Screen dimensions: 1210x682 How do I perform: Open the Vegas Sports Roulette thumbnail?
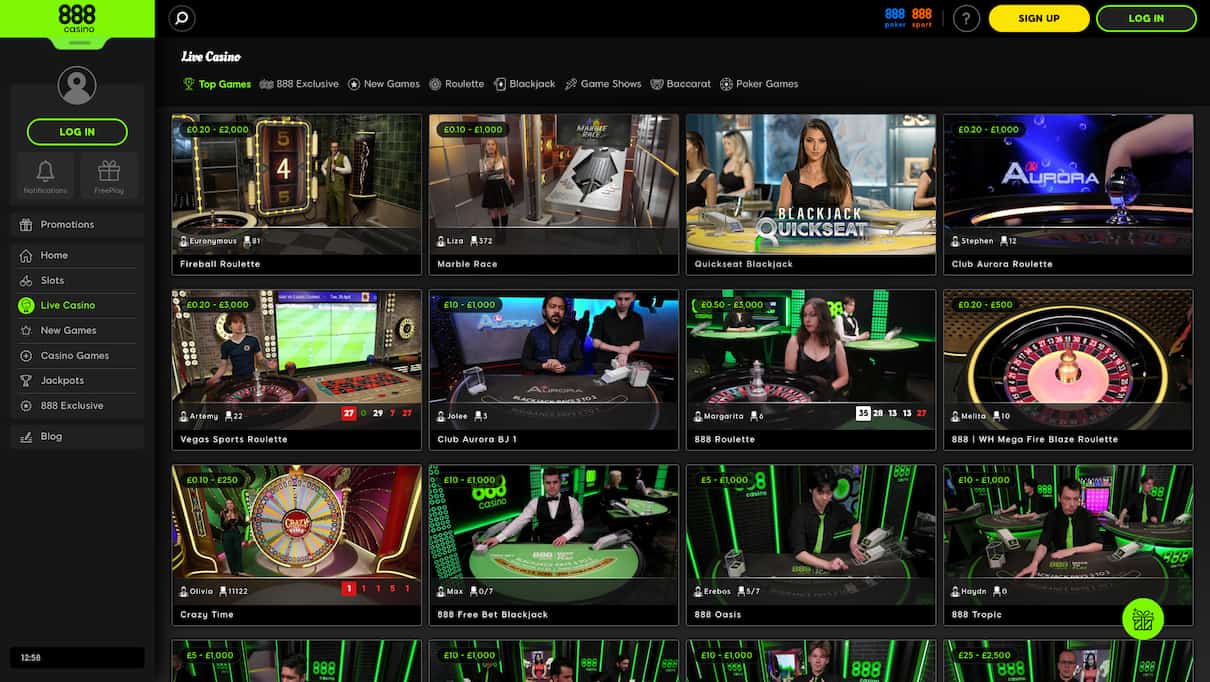(297, 370)
